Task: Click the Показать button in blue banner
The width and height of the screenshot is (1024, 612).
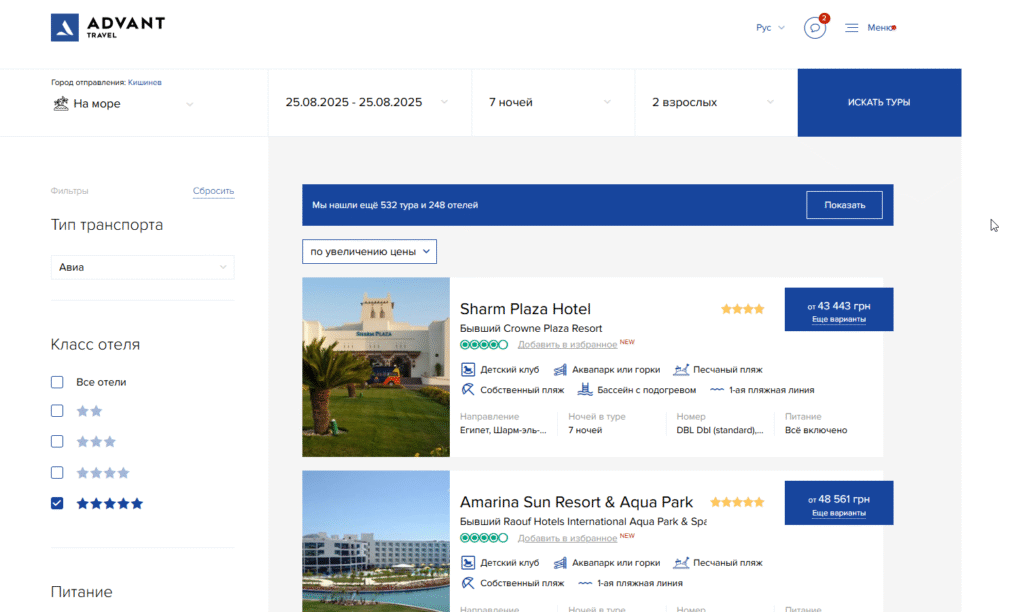Action: 844,205
